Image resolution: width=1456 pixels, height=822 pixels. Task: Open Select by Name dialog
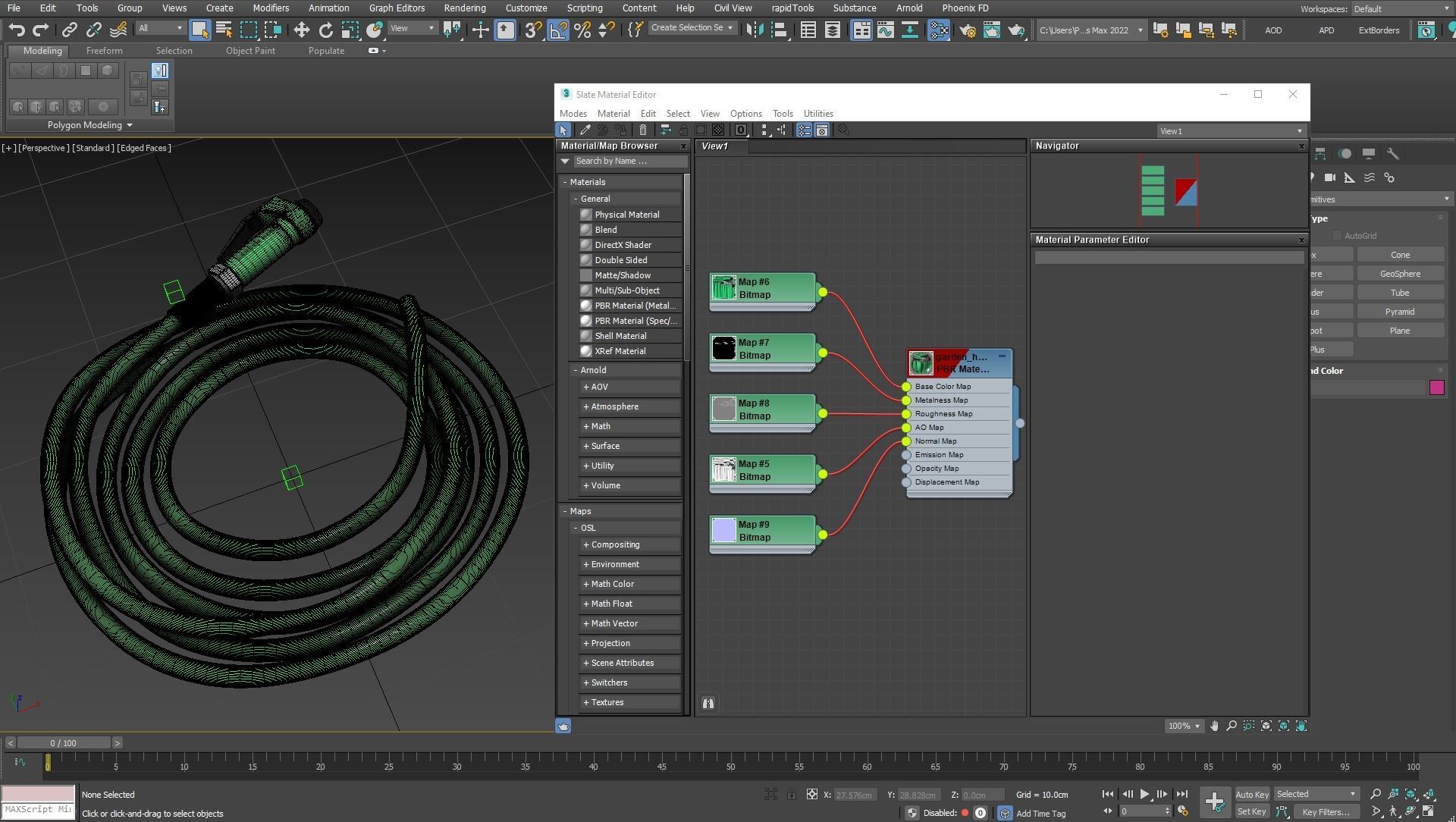pyautogui.click(x=224, y=30)
